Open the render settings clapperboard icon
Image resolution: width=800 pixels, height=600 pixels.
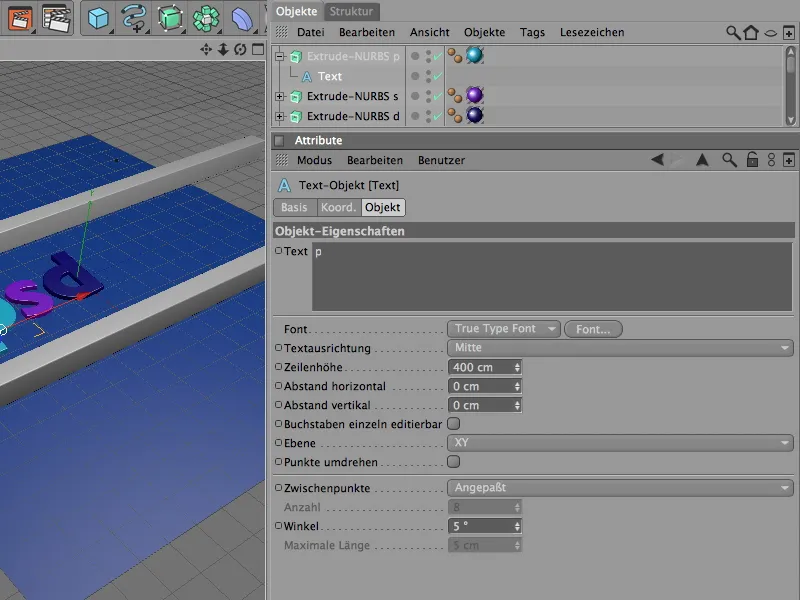[58, 18]
